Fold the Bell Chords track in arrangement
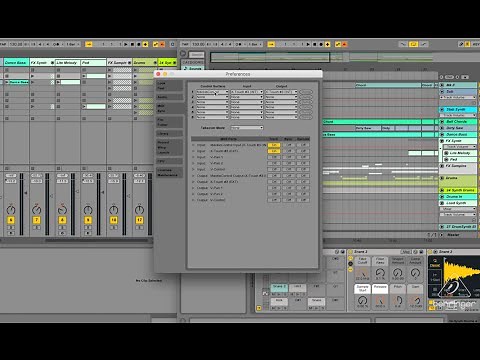The image size is (480, 360). [442, 122]
